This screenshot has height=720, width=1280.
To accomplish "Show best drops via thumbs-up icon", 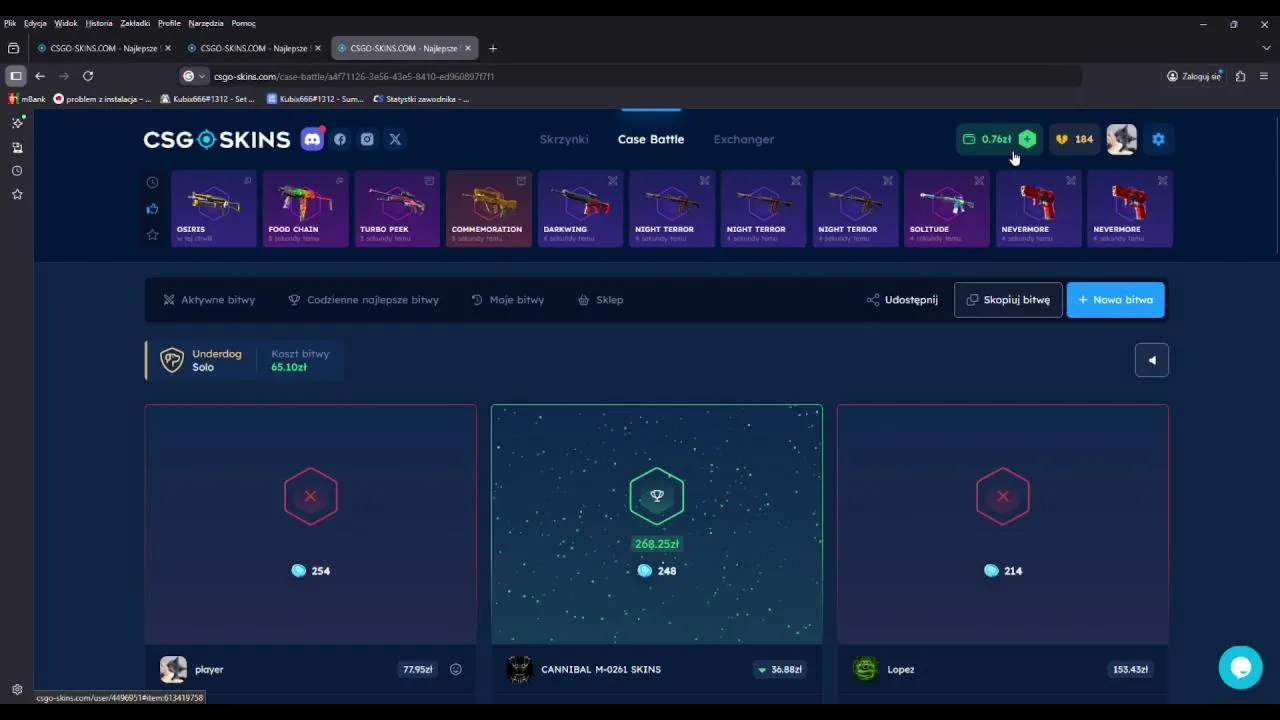I will coord(152,208).
